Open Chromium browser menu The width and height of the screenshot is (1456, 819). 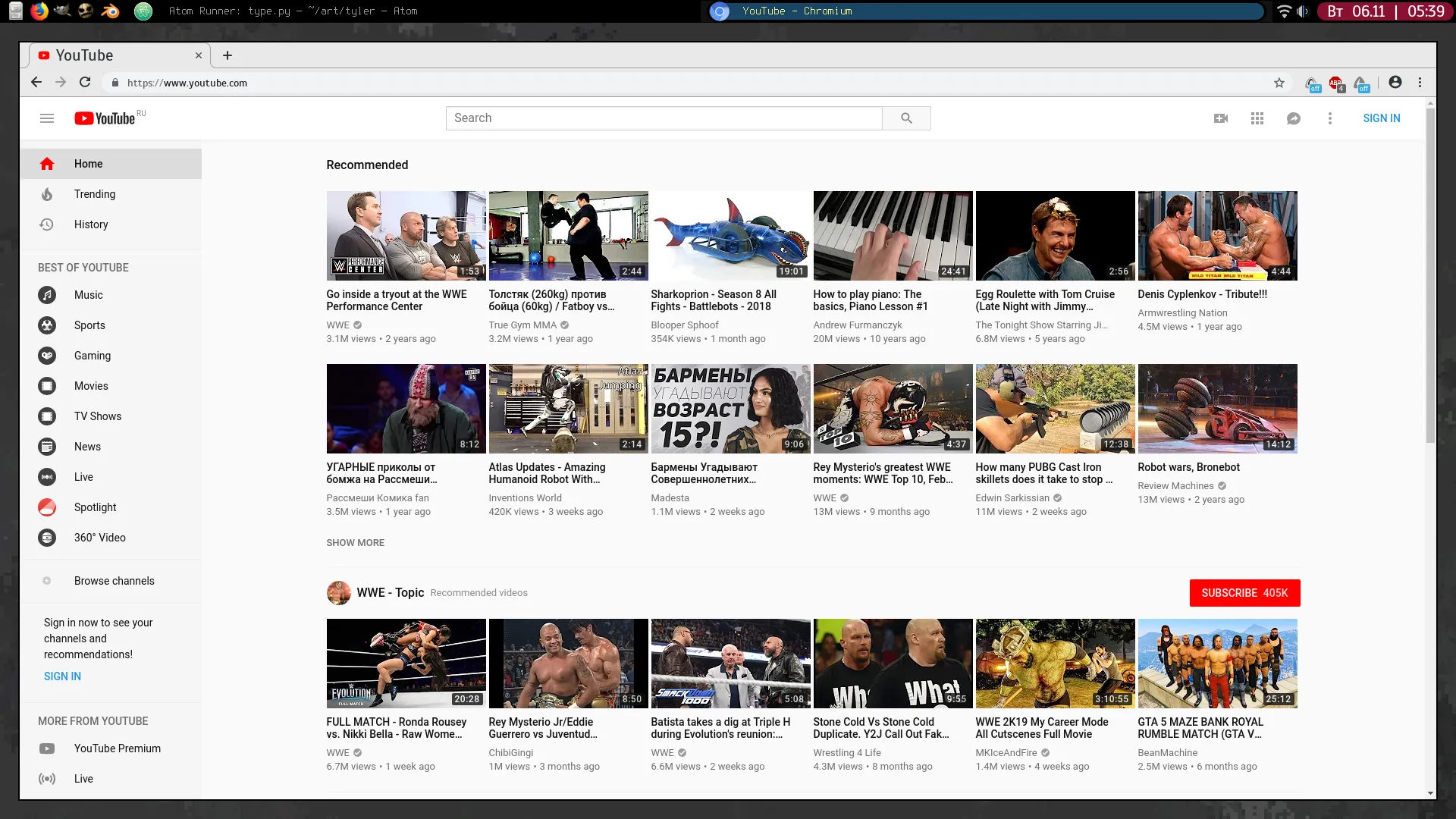point(1420,83)
